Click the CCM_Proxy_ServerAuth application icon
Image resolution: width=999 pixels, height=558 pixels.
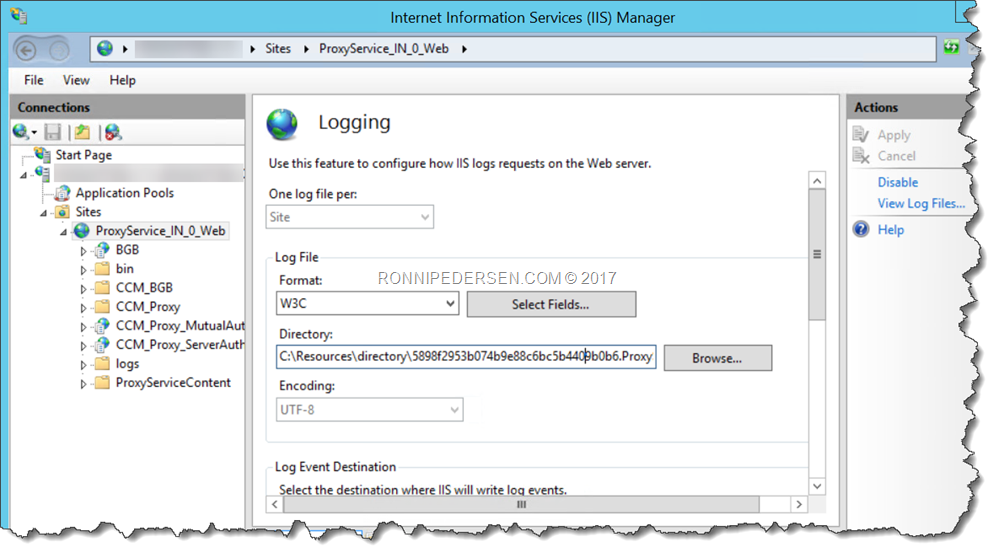point(101,345)
